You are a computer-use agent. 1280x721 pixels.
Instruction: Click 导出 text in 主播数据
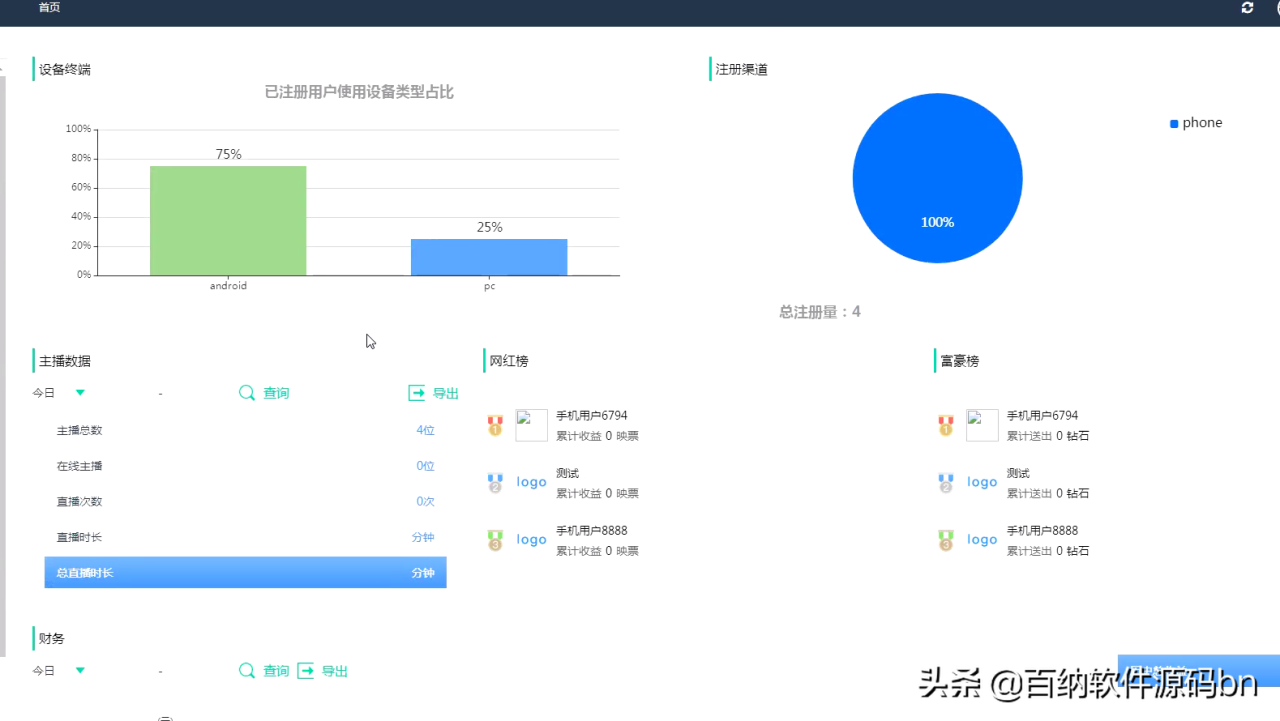click(x=445, y=393)
